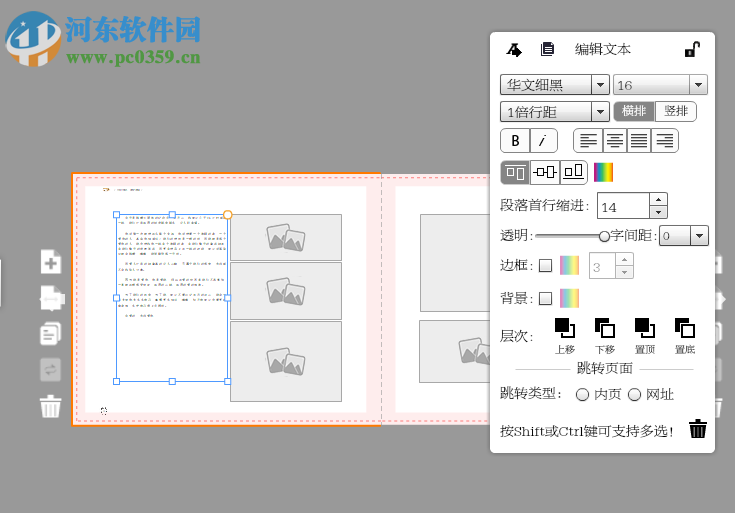
Task: Enable the 背景 background checkbox
Action: 545,298
